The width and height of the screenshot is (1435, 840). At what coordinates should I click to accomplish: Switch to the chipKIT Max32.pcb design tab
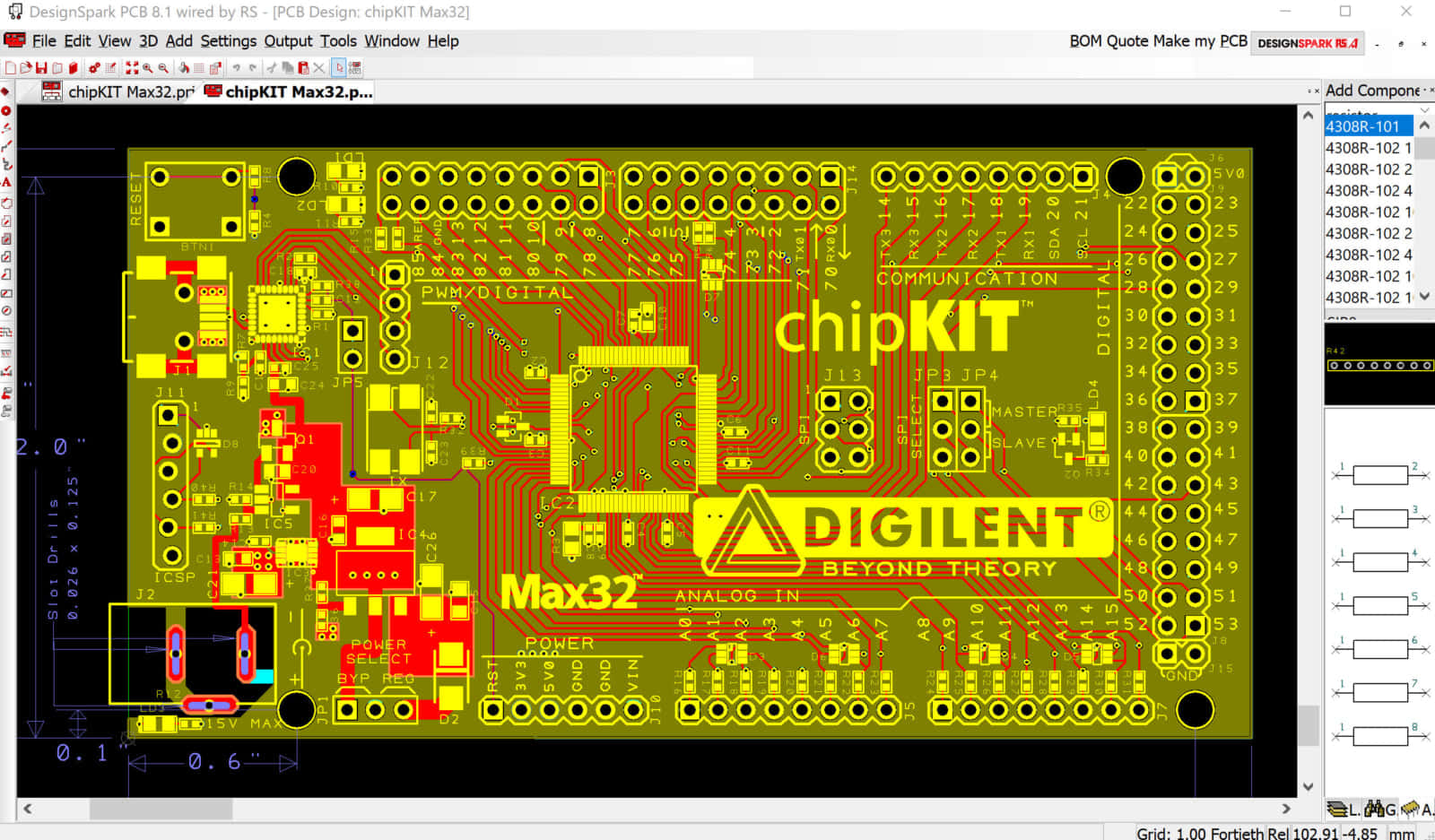[289, 91]
